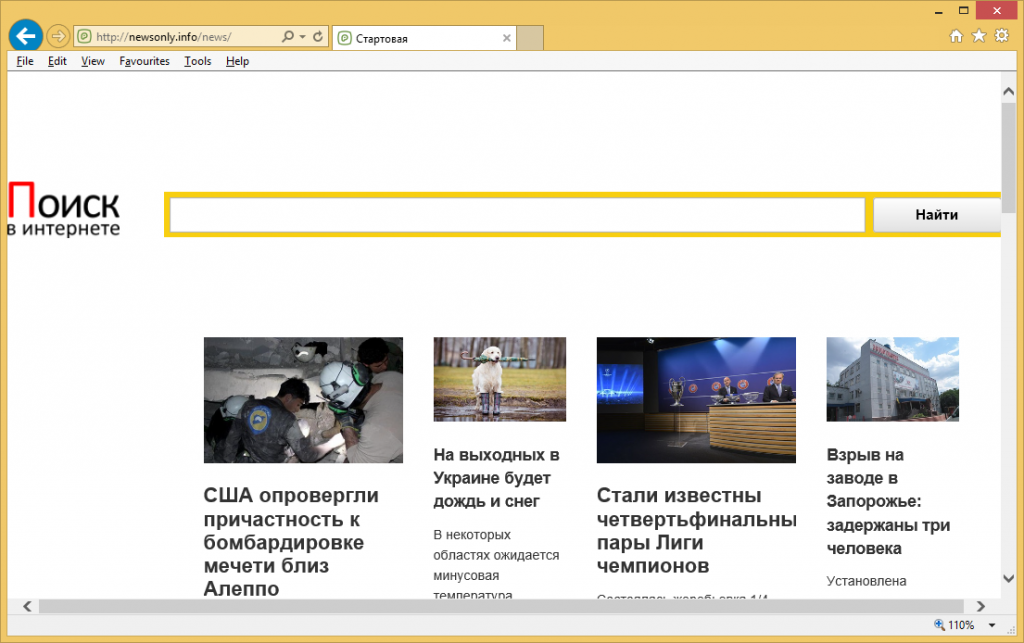Click the Forward navigation arrow
This screenshot has width=1024, height=643.
[58, 37]
